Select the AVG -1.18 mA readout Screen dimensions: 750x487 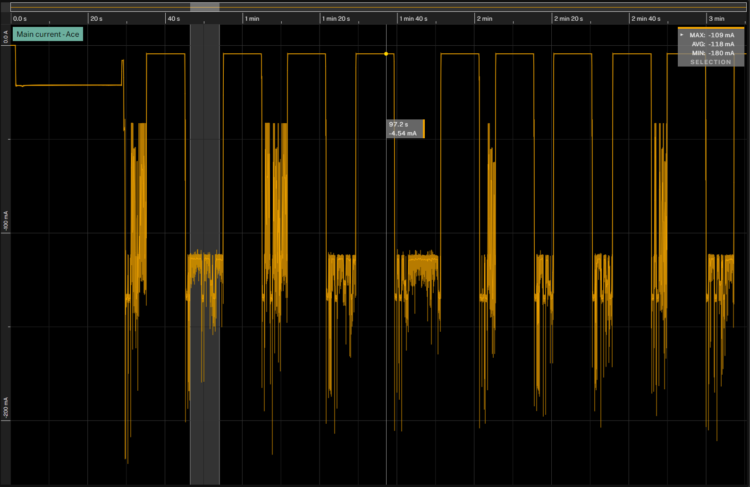click(712, 44)
